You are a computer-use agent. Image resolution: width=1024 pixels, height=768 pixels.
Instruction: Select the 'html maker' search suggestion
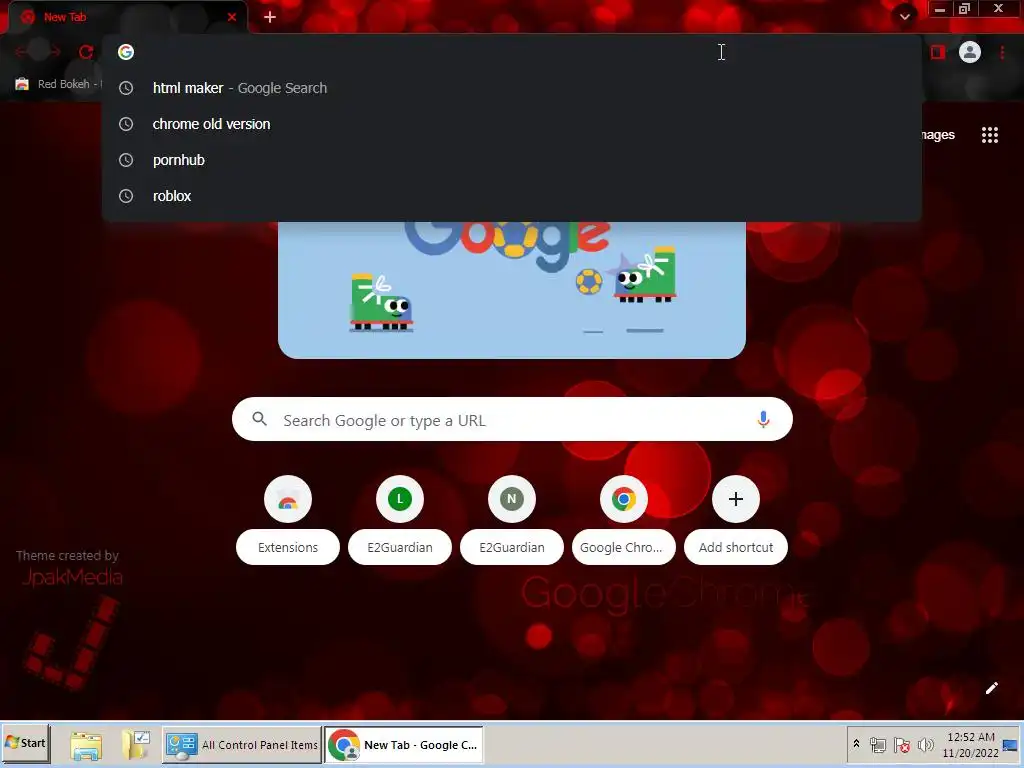tap(511, 88)
